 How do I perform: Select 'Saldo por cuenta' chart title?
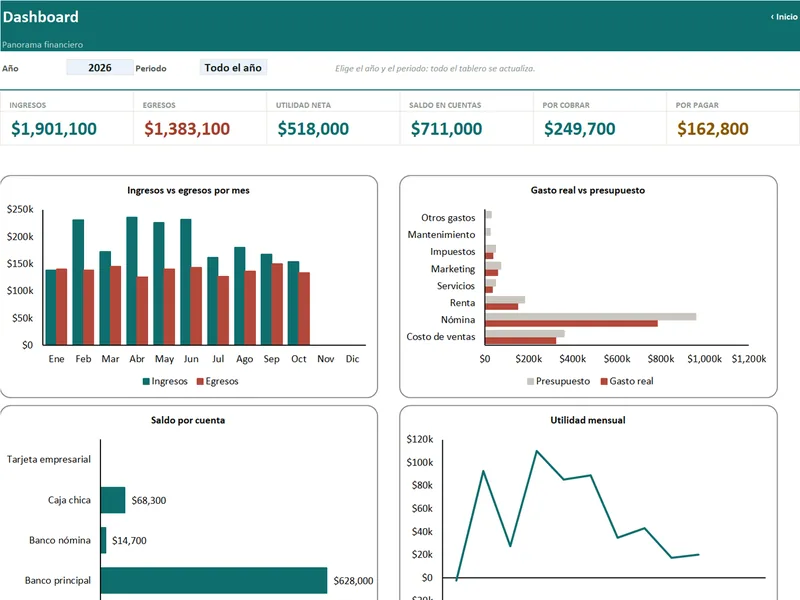point(188,420)
